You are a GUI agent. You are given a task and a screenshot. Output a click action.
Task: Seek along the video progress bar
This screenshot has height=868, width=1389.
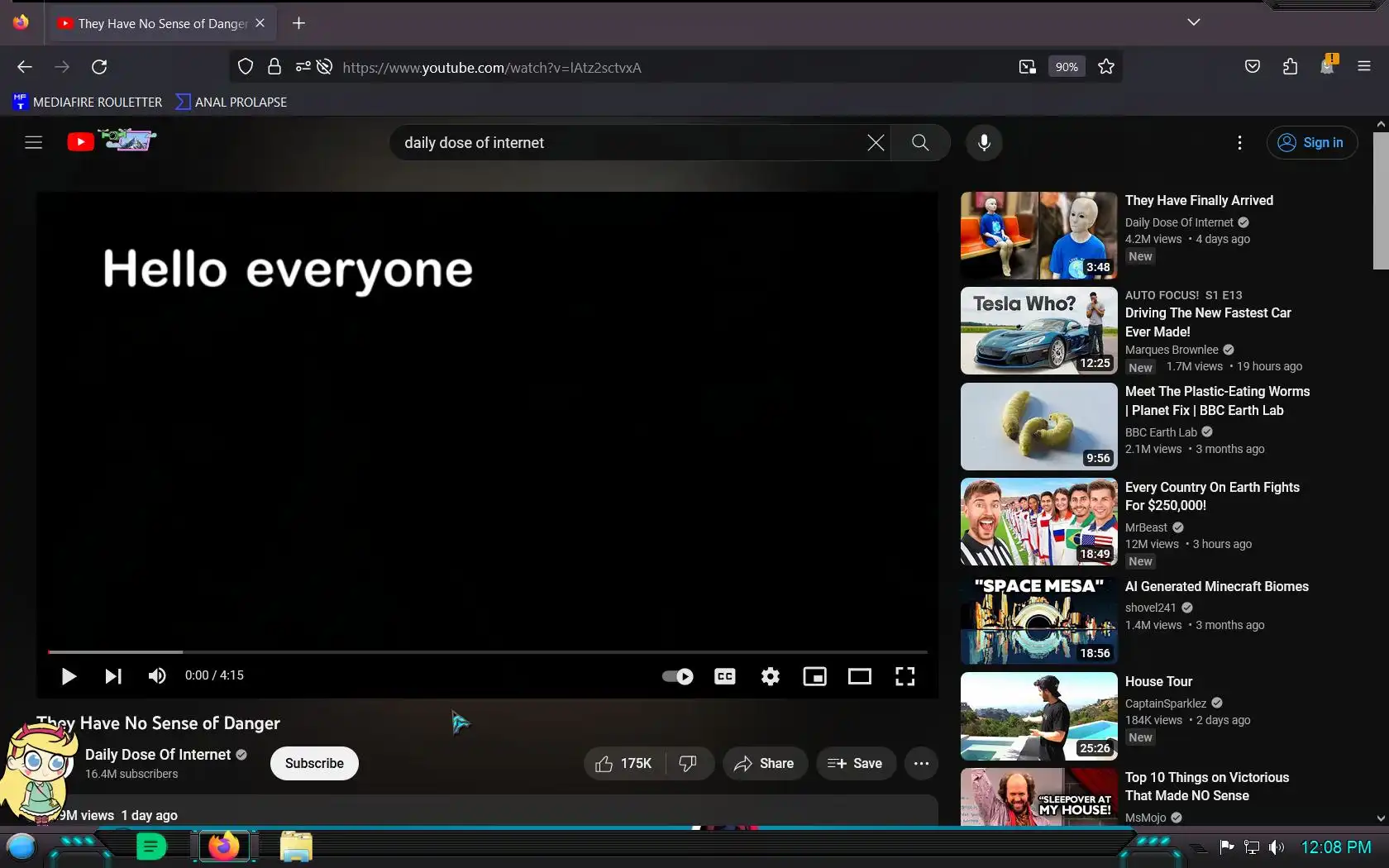tap(488, 652)
